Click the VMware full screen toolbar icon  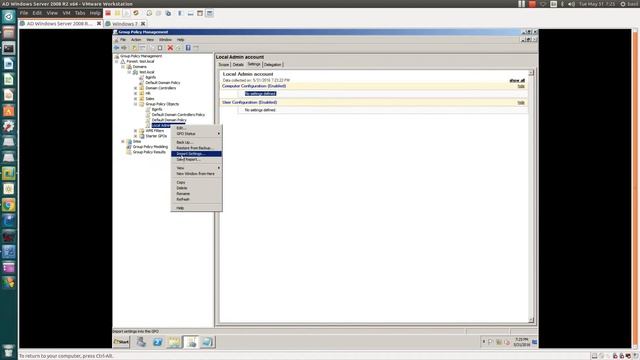[200, 13]
